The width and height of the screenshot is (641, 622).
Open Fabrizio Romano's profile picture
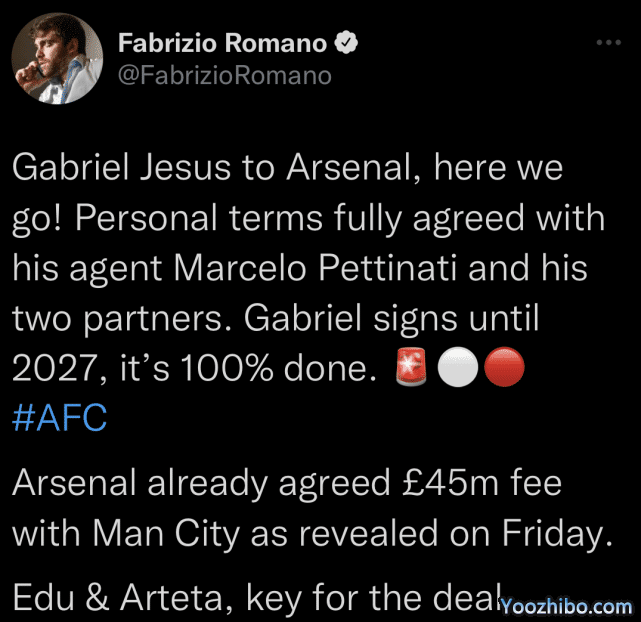tap(60, 62)
